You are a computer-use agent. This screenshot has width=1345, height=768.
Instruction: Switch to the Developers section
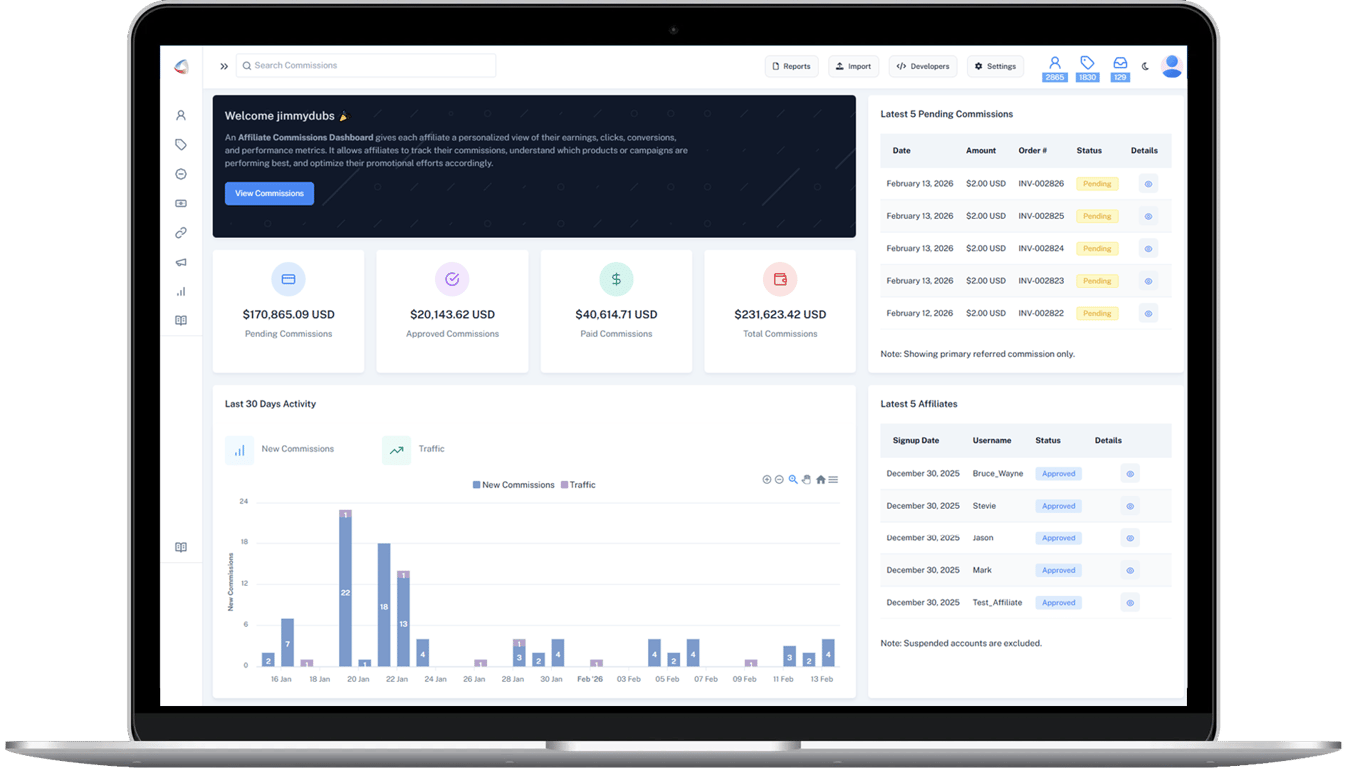922,66
